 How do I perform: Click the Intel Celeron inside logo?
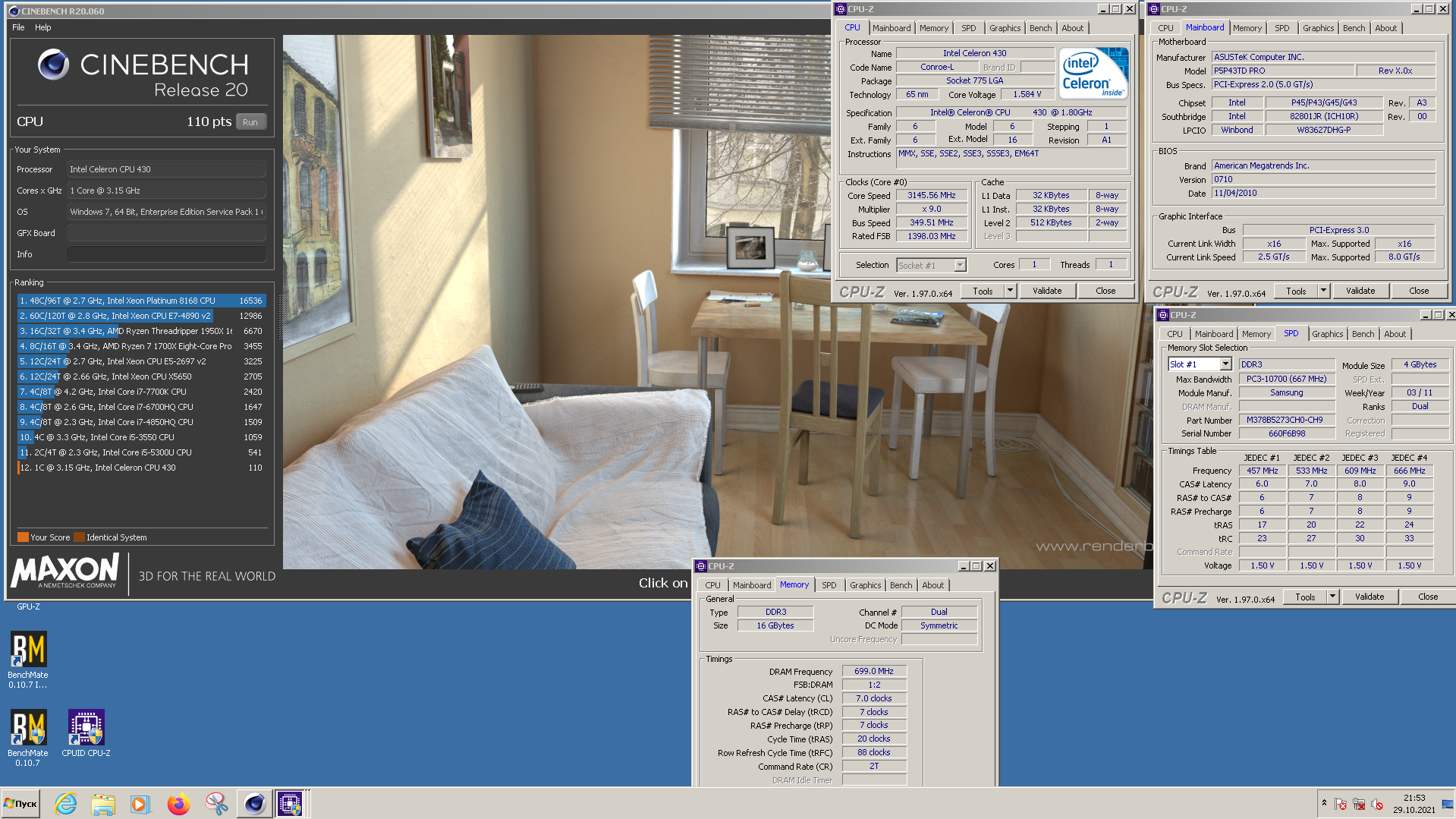point(1093,73)
